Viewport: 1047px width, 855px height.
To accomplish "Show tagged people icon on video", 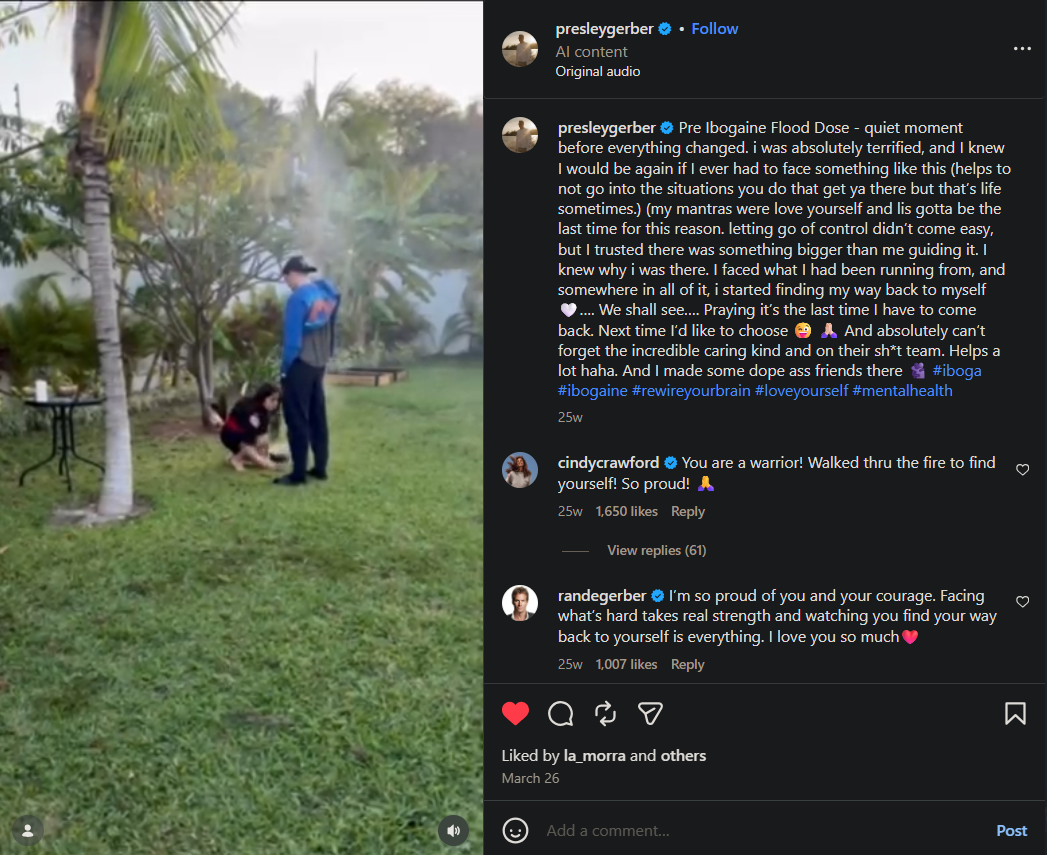I will click(x=28, y=830).
